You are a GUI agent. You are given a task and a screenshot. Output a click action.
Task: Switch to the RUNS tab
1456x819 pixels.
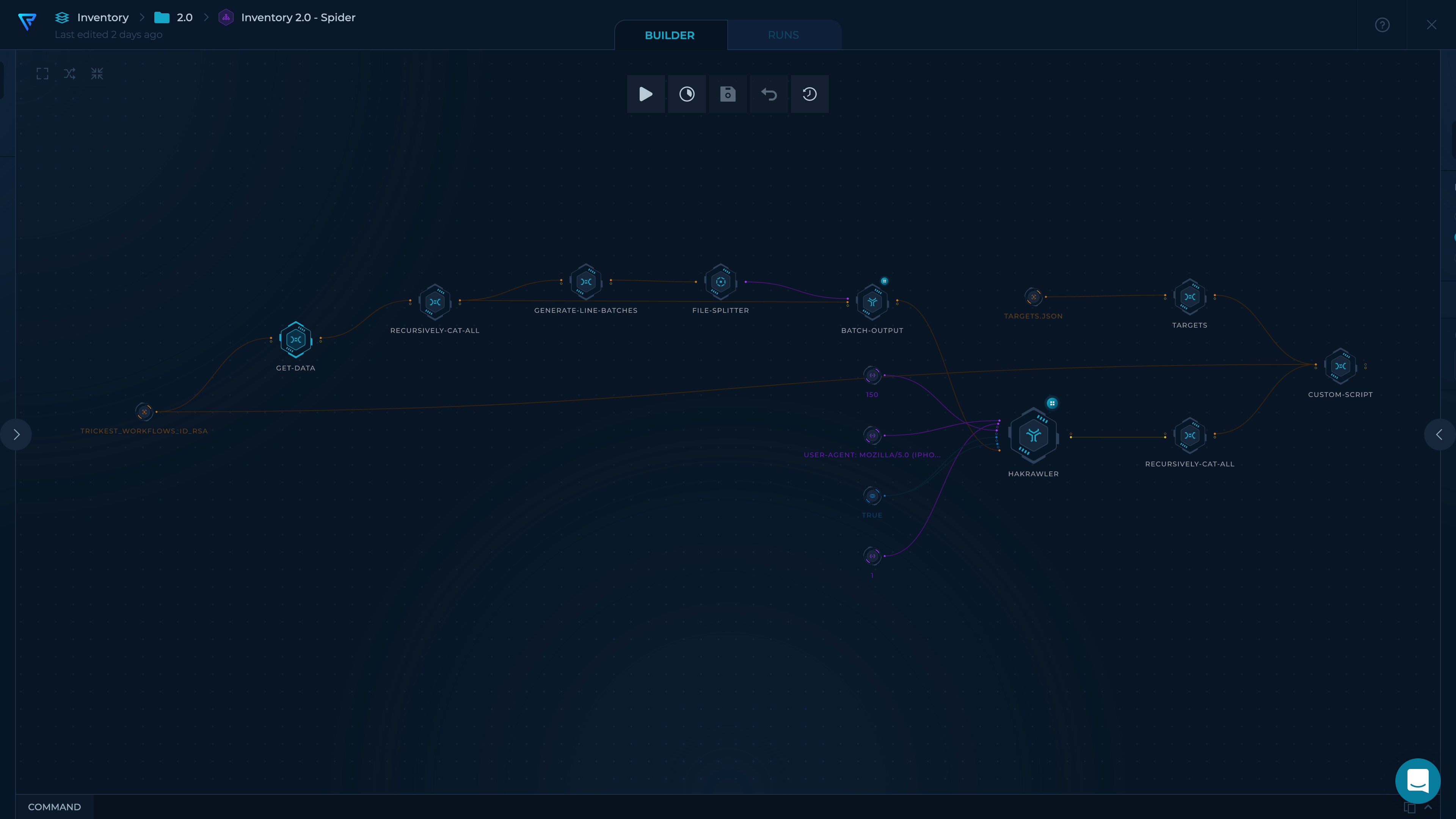pyautogui.click(x=783, y=35)
